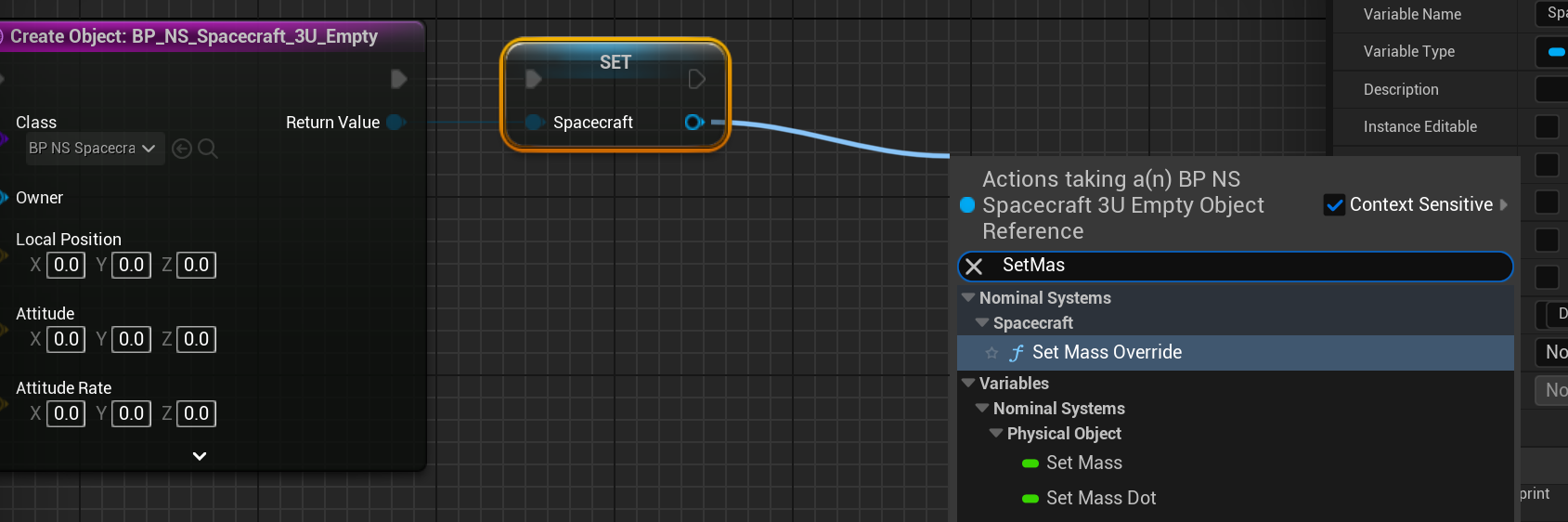
Task: Select the Set Mass Override function
Action: pos(1107,353)
